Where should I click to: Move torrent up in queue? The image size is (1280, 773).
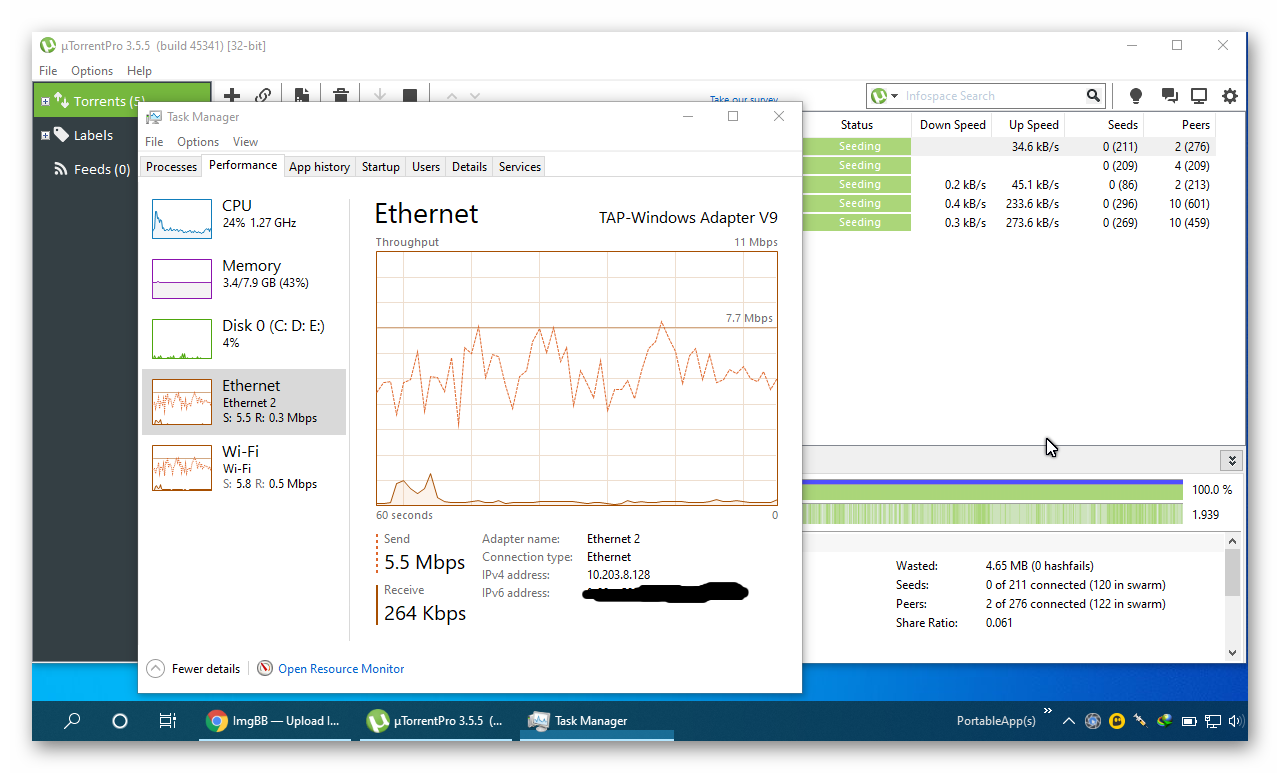click(x=451, y=96)
